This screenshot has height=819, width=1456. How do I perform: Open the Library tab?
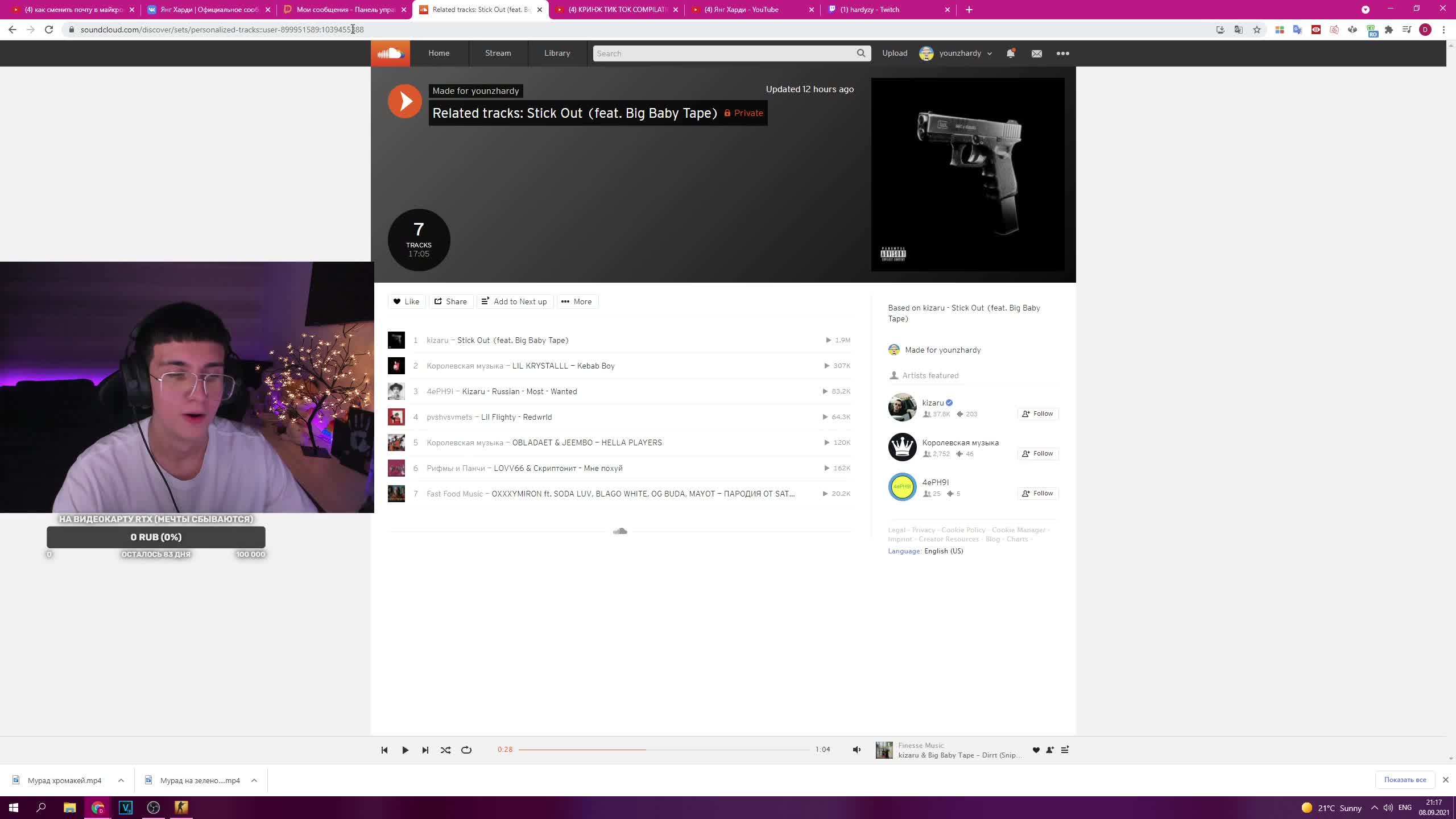pyautogui.click(x=557, y=53)
